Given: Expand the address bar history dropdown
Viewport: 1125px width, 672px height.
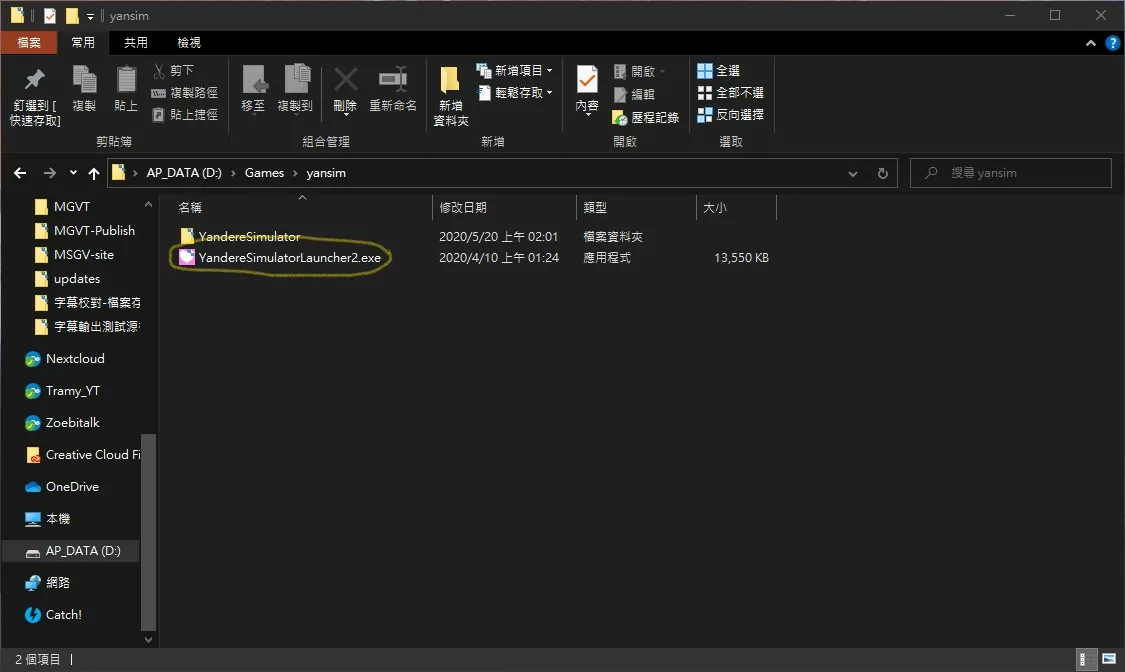Looking at the screenshot, I should pyautogui.click(x=852, y=173).
